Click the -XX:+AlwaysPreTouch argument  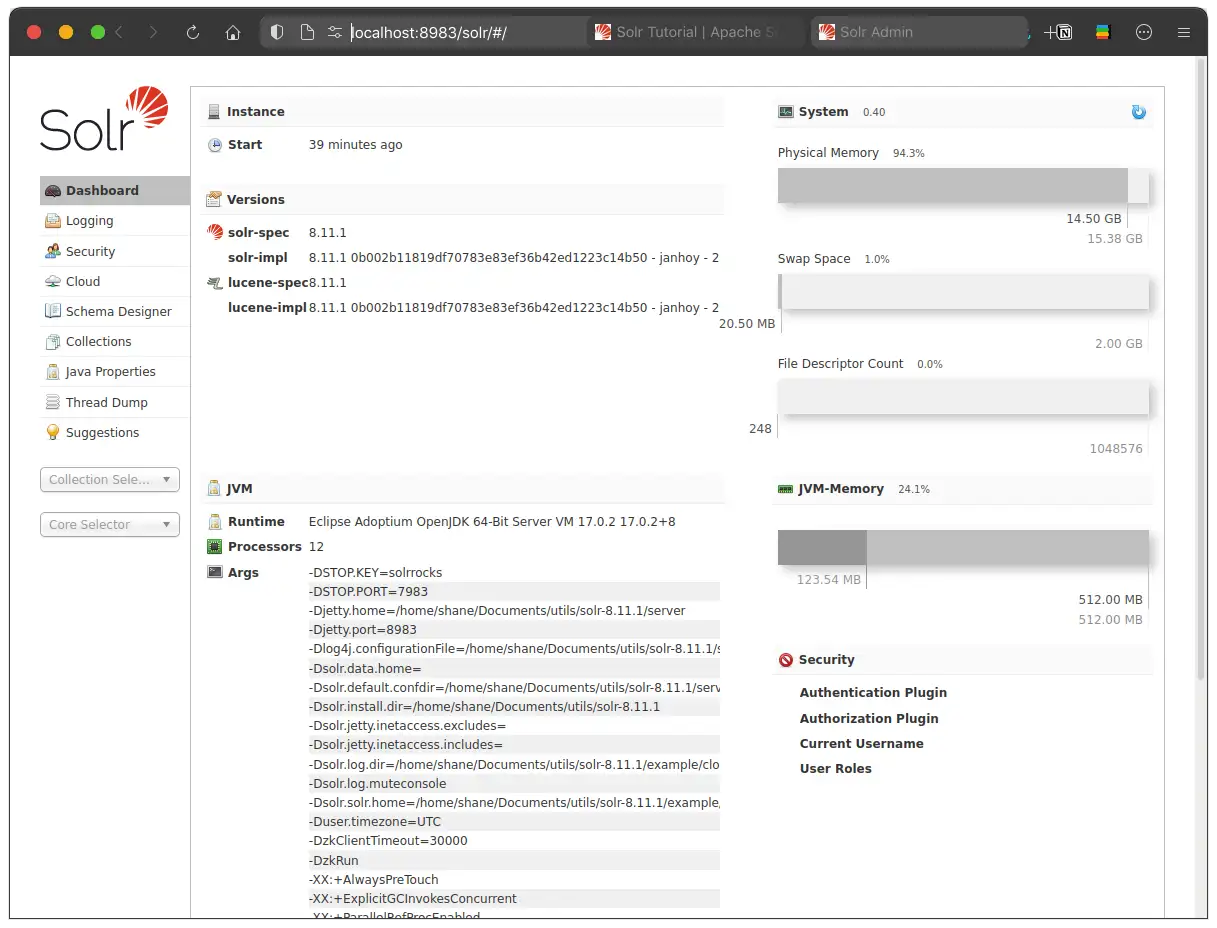[373, 880]
